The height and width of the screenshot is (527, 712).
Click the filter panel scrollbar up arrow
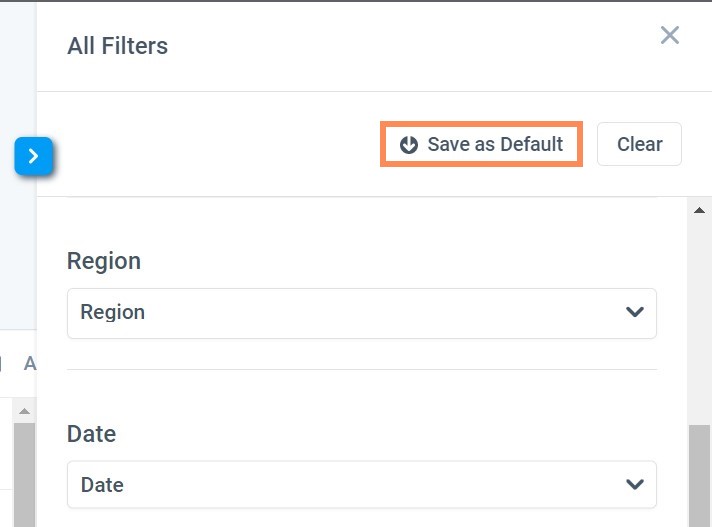[699, 210]
